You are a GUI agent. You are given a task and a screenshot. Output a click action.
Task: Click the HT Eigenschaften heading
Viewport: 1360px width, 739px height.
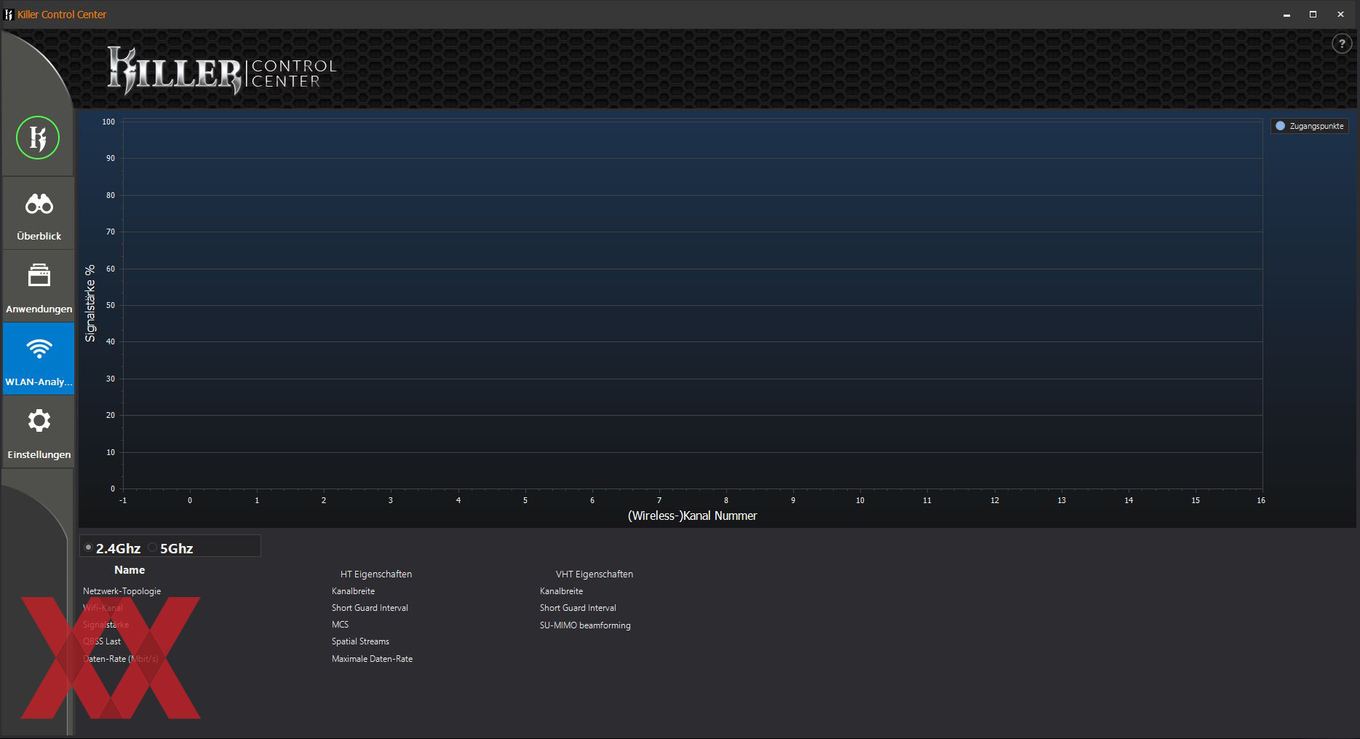(376, 574)
